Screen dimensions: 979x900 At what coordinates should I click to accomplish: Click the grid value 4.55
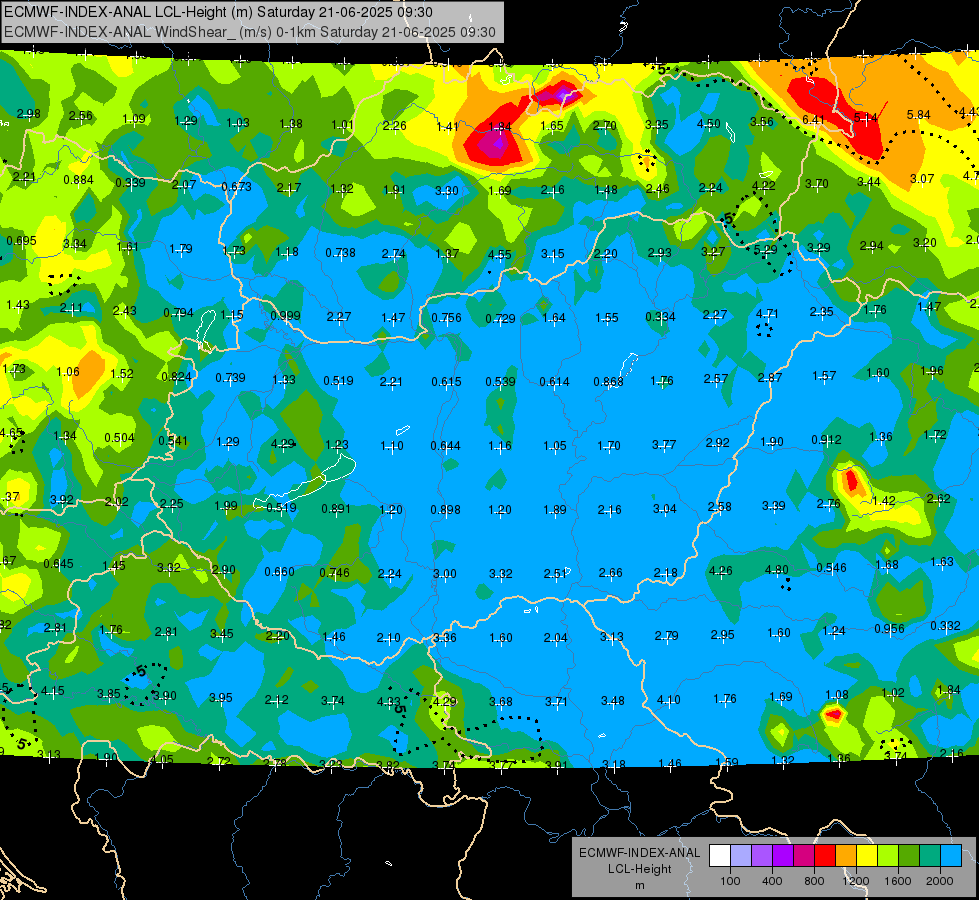(x=499, y=255)
